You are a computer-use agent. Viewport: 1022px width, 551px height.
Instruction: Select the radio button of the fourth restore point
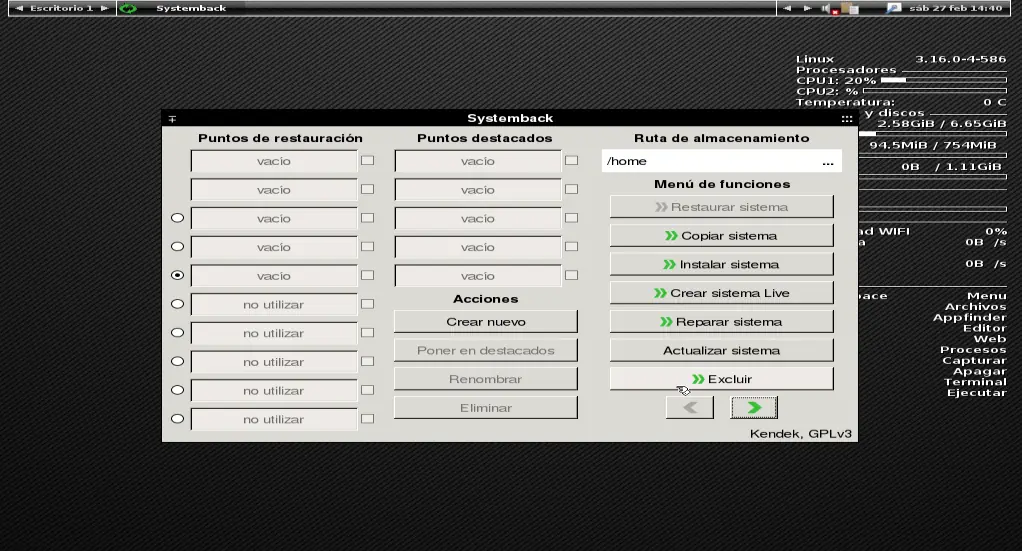177,246
